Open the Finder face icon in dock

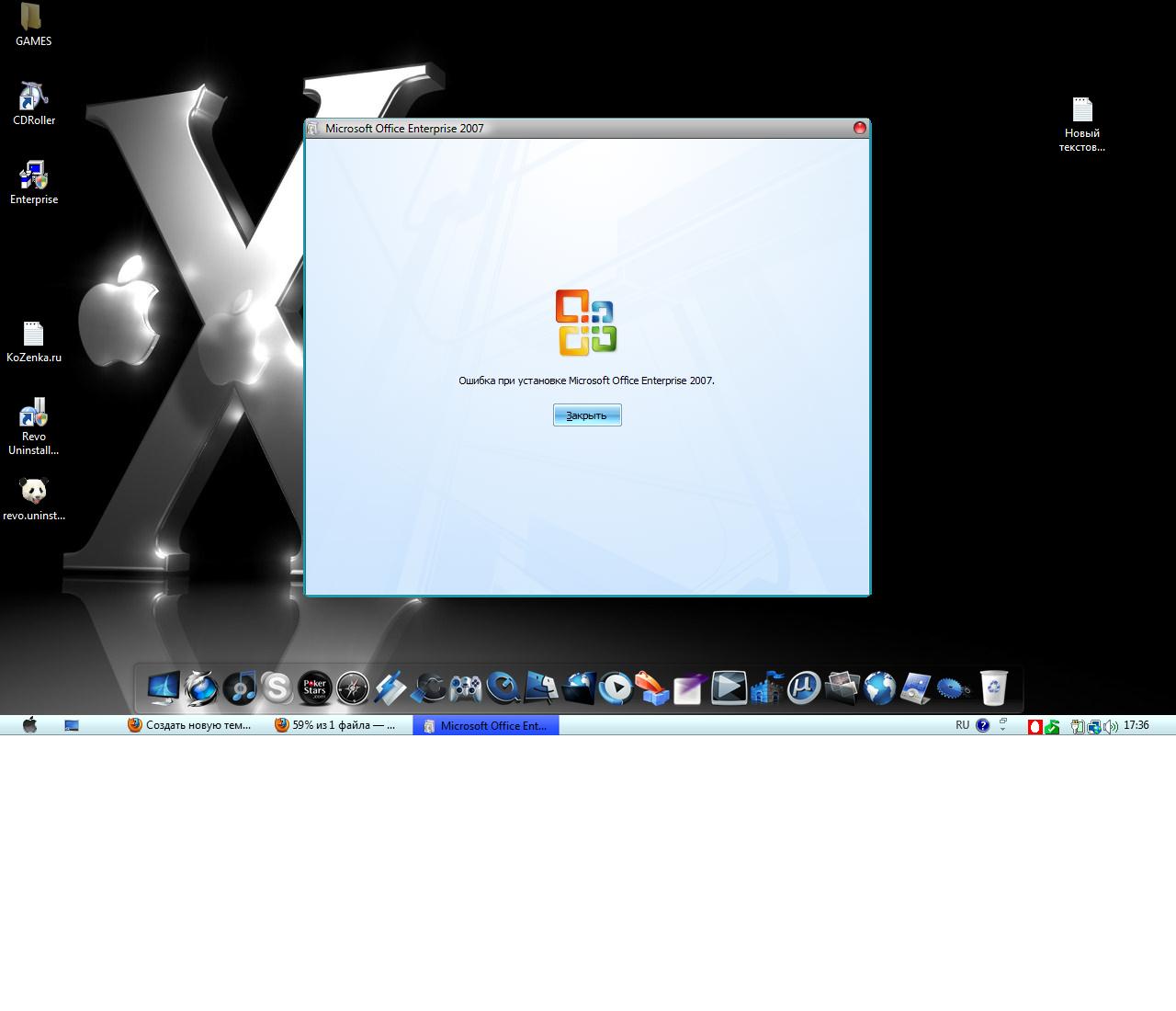(x=542, y=687)
